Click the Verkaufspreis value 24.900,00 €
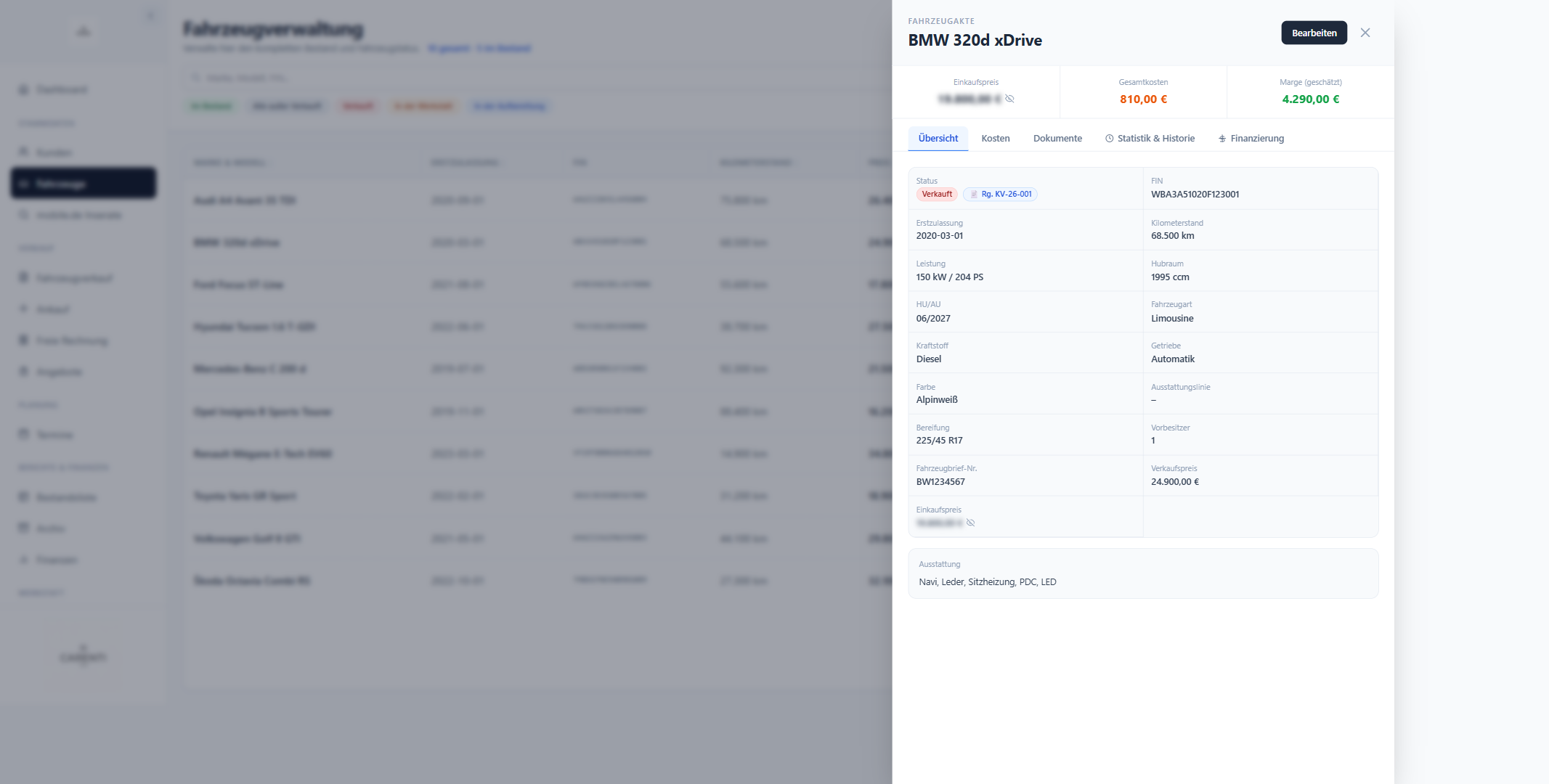 coord(1175,481)
